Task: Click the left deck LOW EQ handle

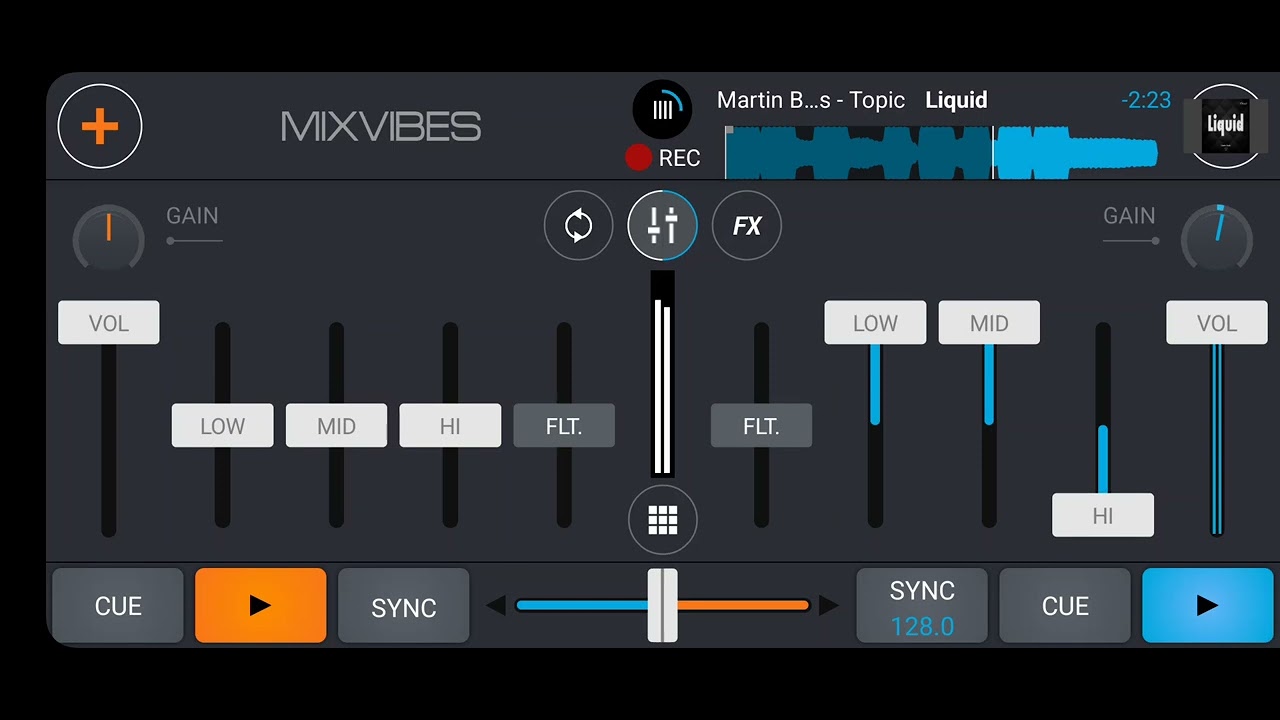Action: pos(222,426)
